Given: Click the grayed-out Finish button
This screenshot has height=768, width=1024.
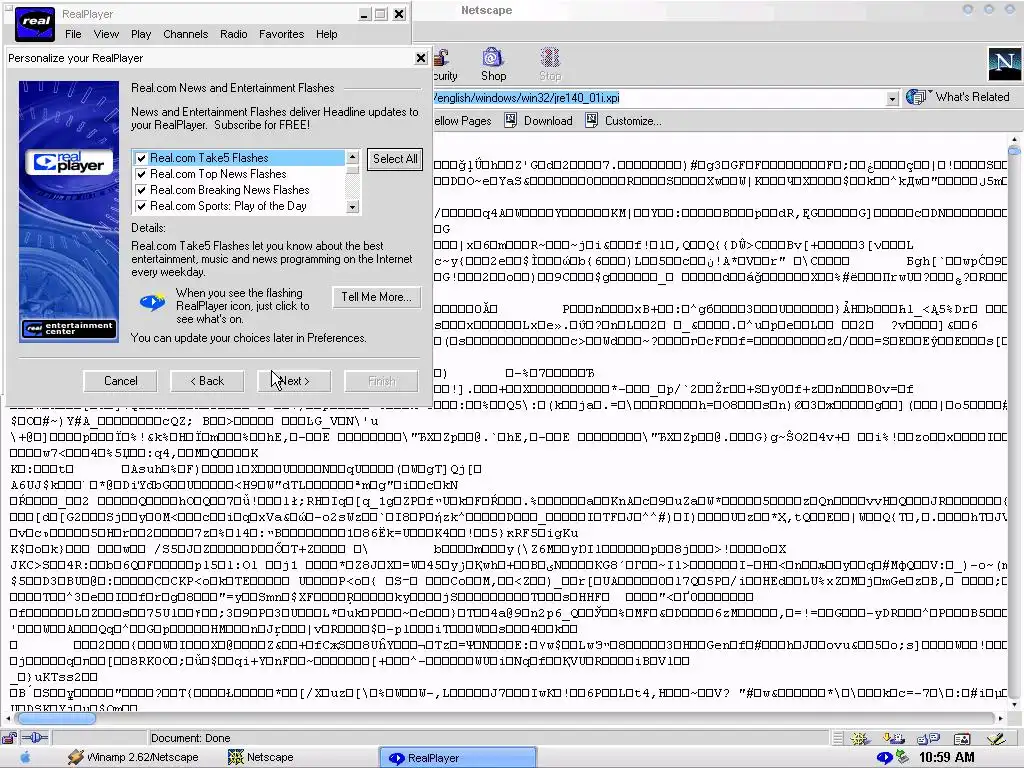Looking at the screenshot, I should click(381, 381).
